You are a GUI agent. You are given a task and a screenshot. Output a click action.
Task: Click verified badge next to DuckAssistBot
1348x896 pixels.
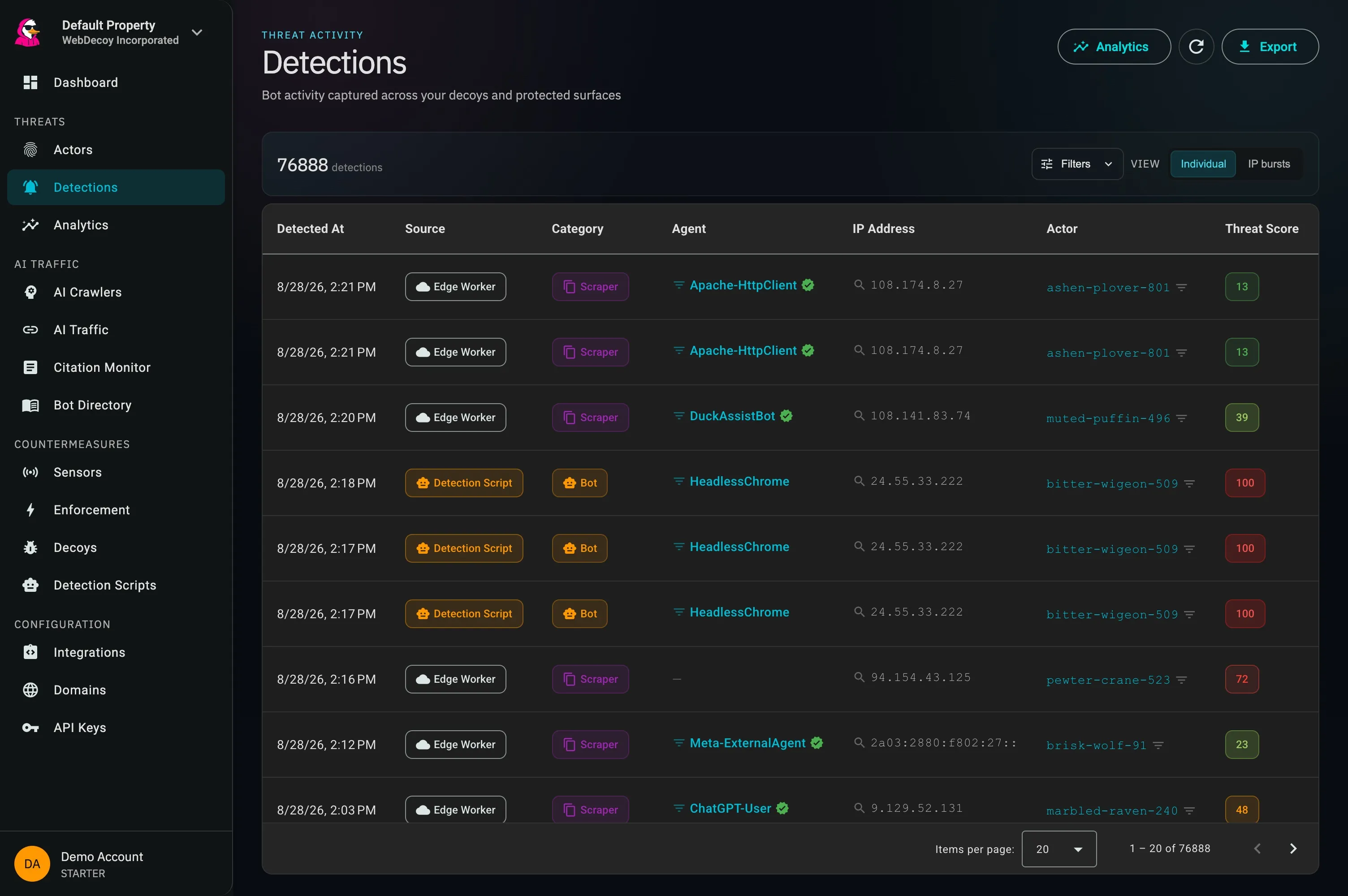786,416
